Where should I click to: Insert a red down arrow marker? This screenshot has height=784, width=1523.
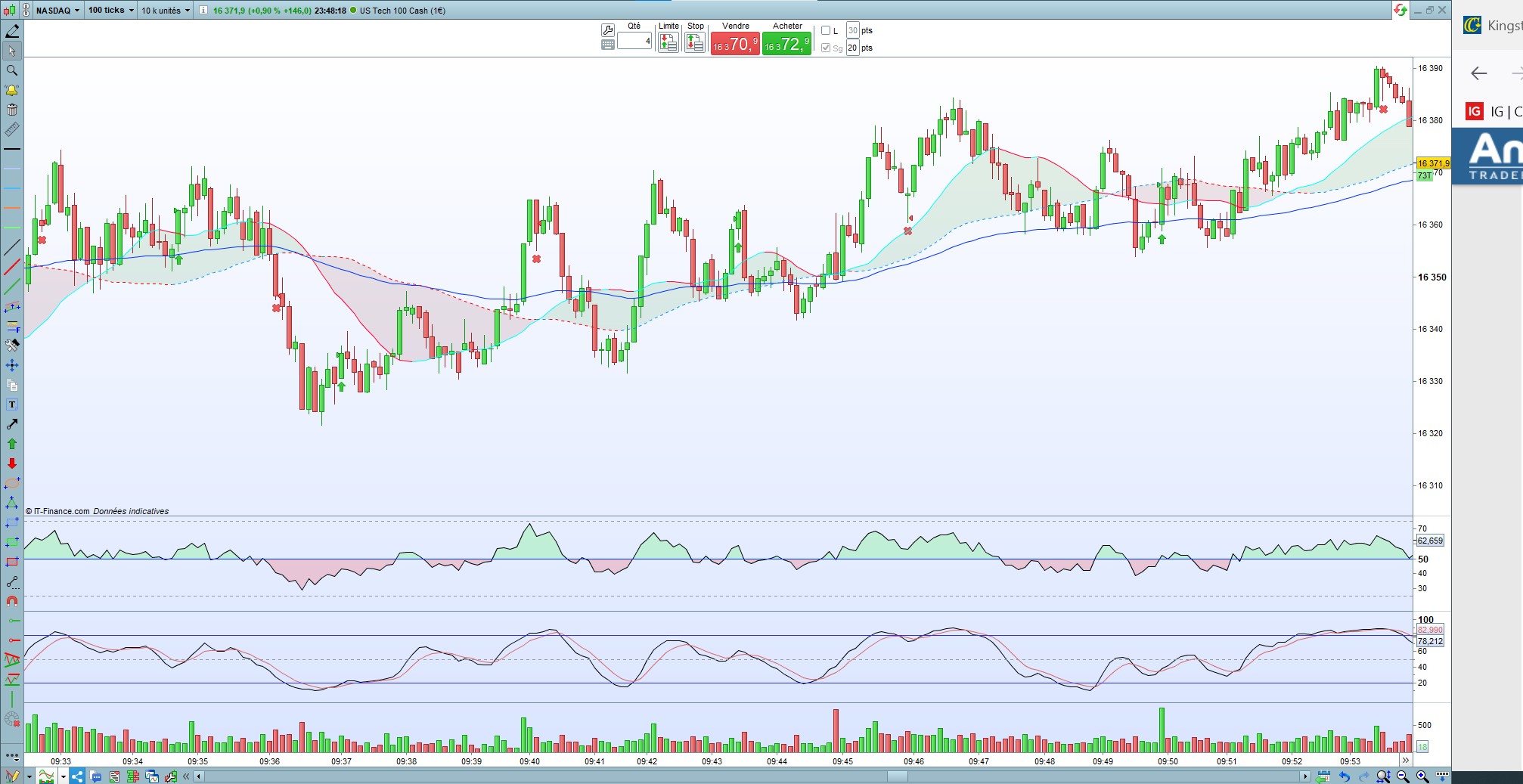pyautogui.click(x=12, y=463)
